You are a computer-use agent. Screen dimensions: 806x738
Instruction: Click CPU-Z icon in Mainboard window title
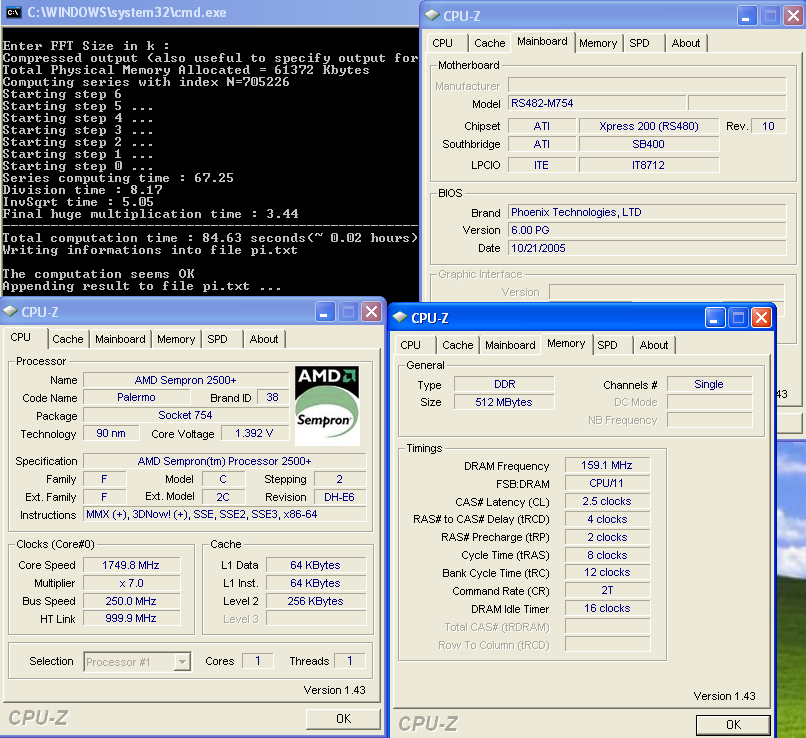433,15
